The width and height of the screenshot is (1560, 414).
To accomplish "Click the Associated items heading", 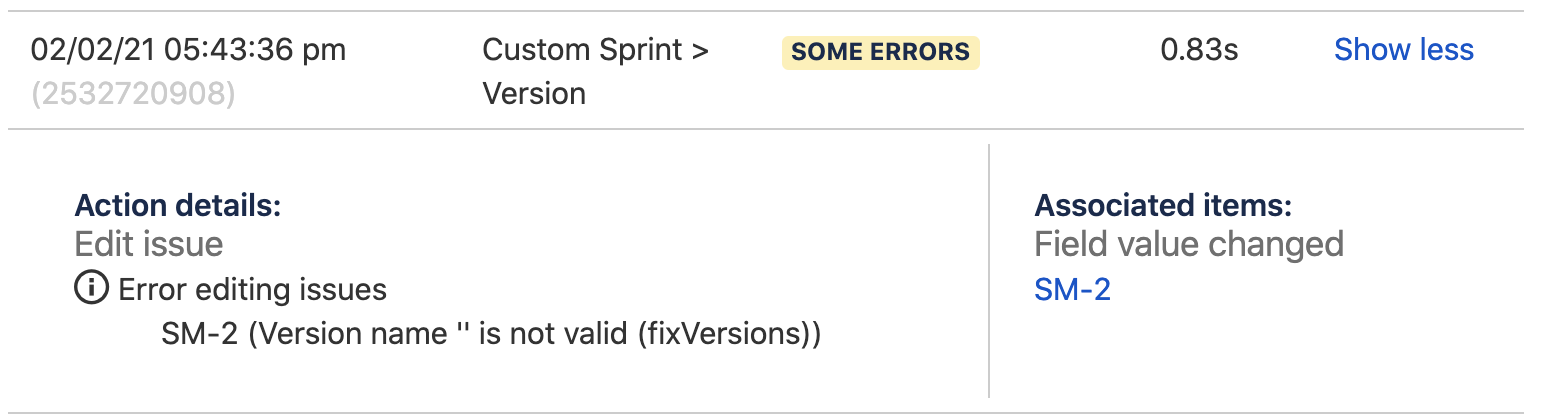I will tap(1164, 206).
